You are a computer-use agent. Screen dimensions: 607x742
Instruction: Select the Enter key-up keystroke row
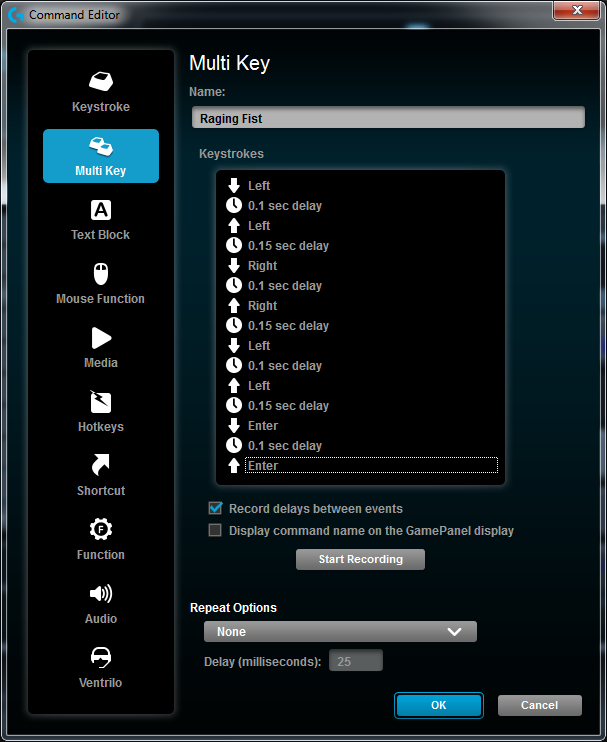click(x=362, y=466)
